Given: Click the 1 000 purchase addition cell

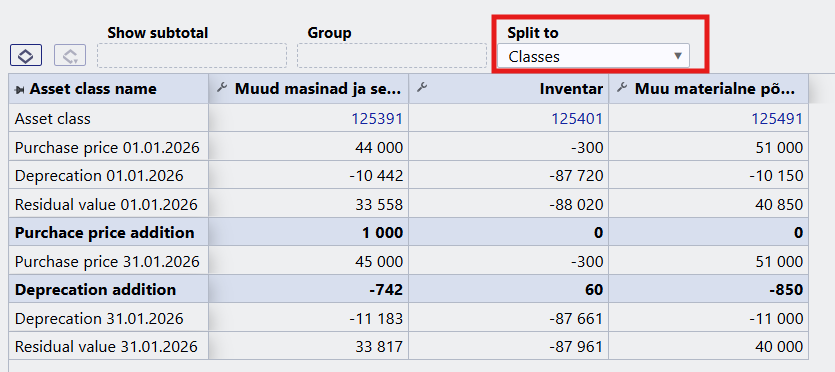Looking at the screenshot, I should click(309, 233).
